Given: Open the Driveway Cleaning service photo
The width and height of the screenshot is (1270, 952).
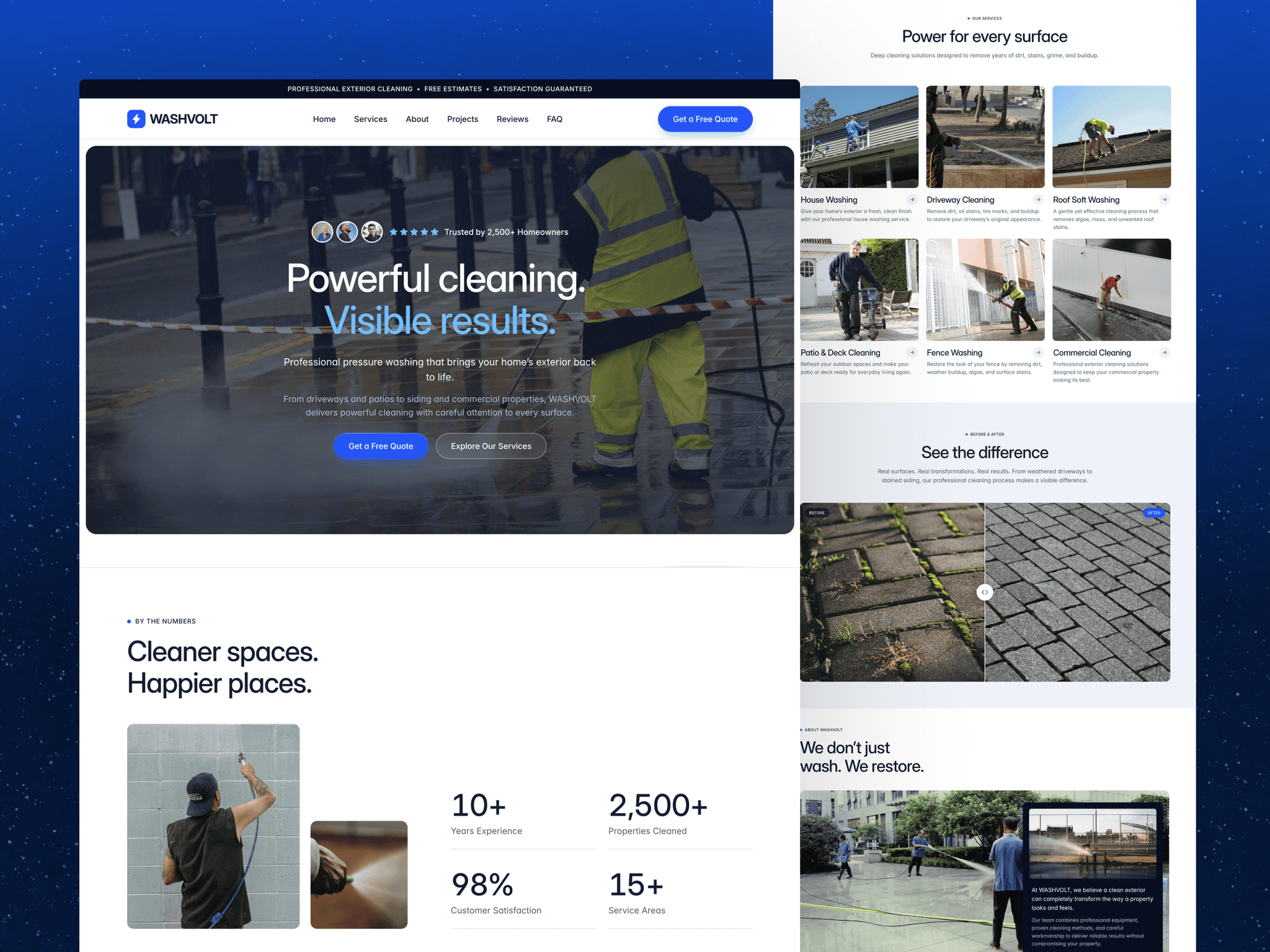Looking at the screenshot, I should click(x=985, y=137).
